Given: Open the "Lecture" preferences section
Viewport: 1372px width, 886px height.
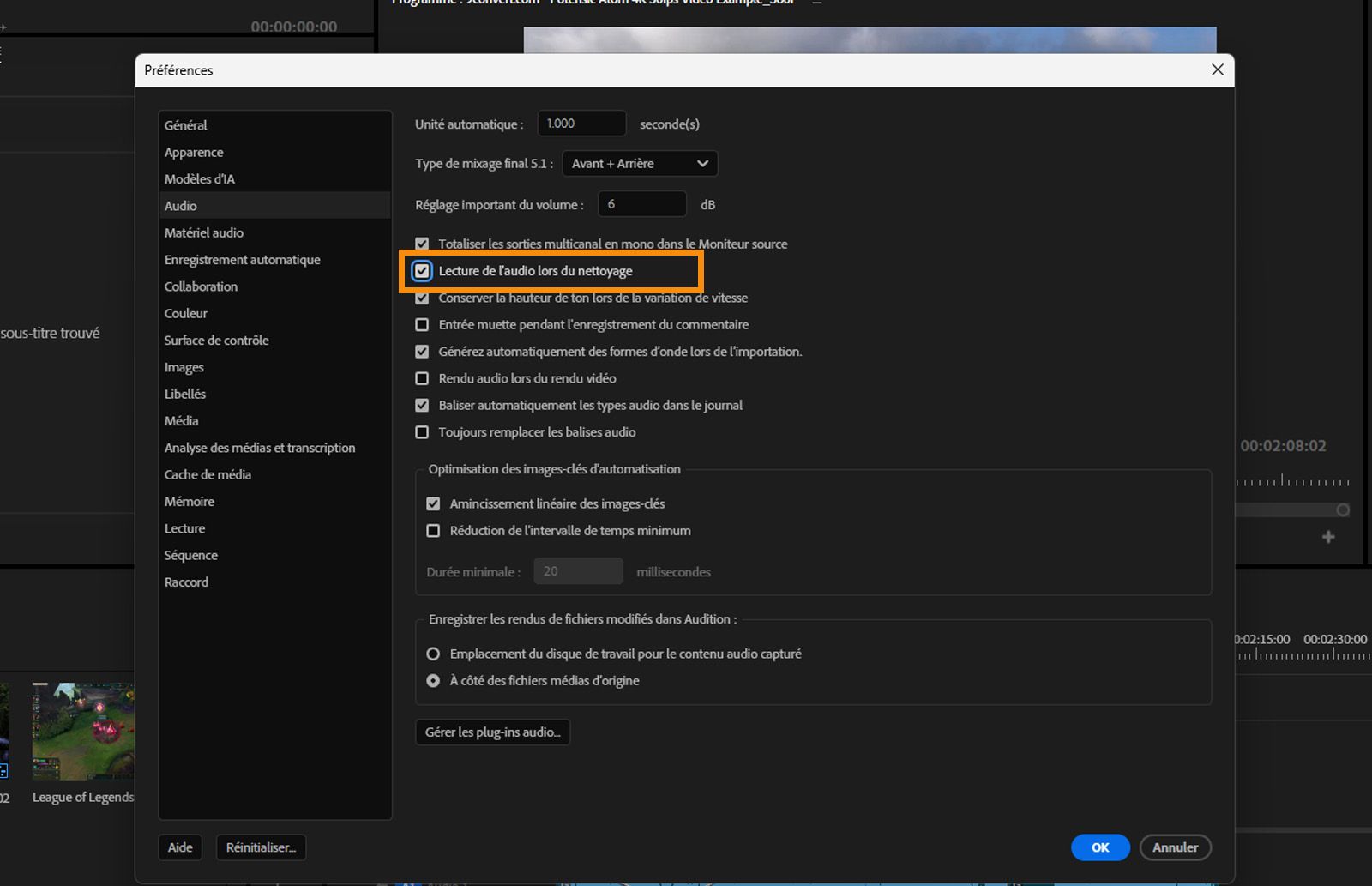Looking at the screenshot, I should [184, 528].
